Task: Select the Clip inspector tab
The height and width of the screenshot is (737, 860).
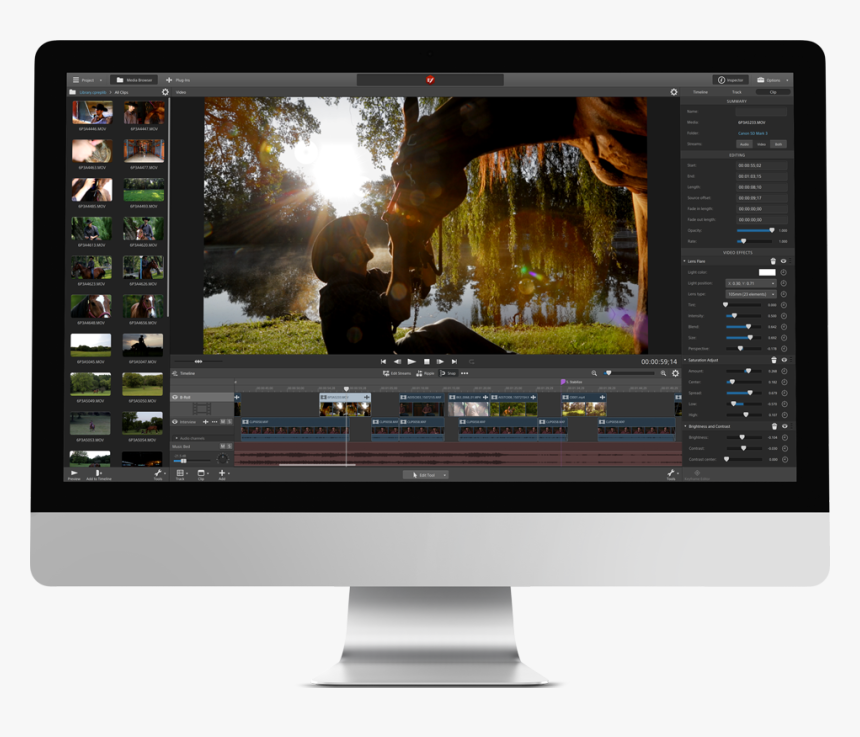Action: tap(773, 92)
